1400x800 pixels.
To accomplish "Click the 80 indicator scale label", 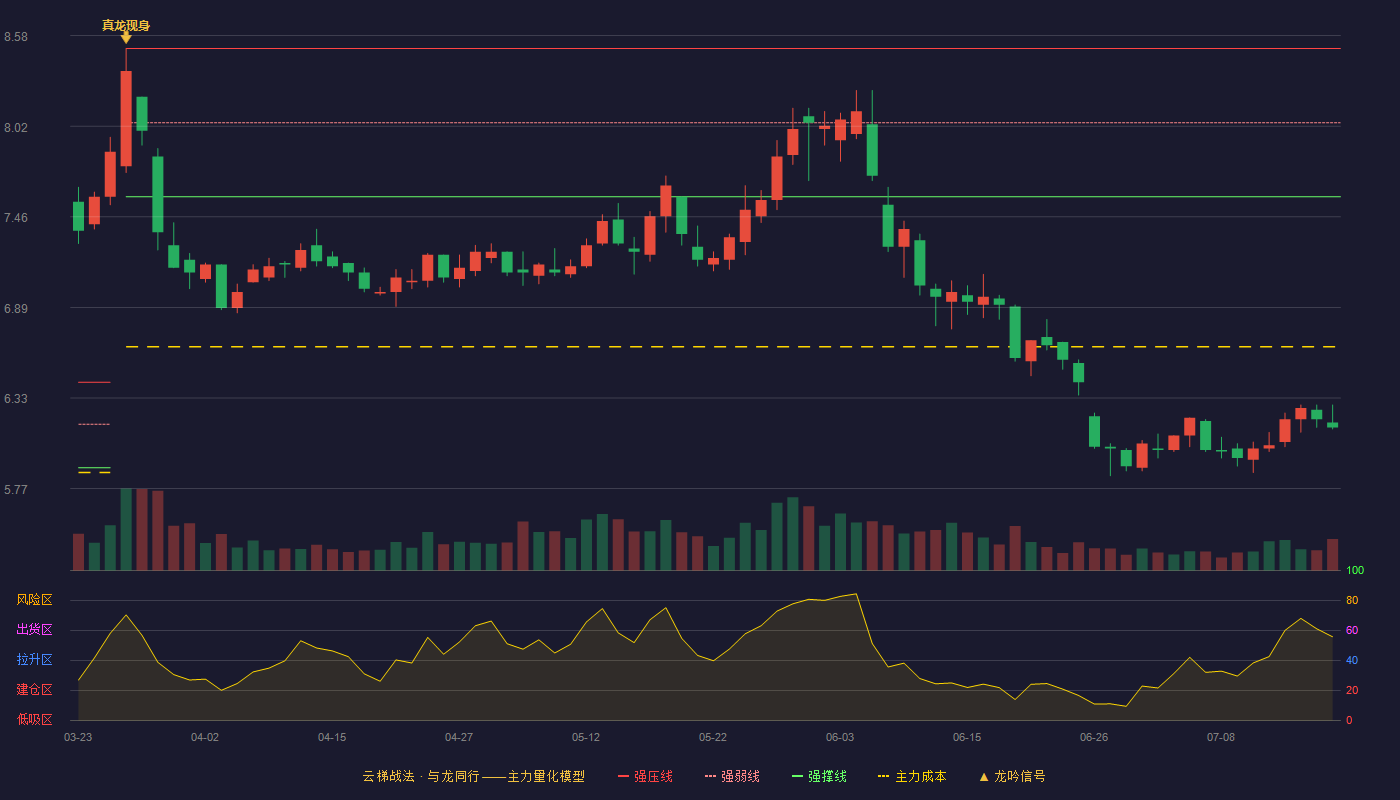I will tap(1352, 600).
